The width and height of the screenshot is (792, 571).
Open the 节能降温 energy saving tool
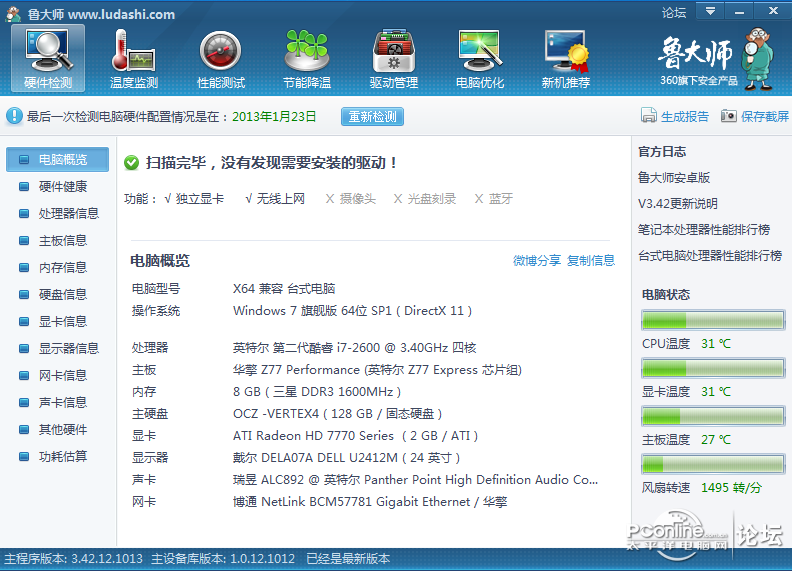point(307,59)
